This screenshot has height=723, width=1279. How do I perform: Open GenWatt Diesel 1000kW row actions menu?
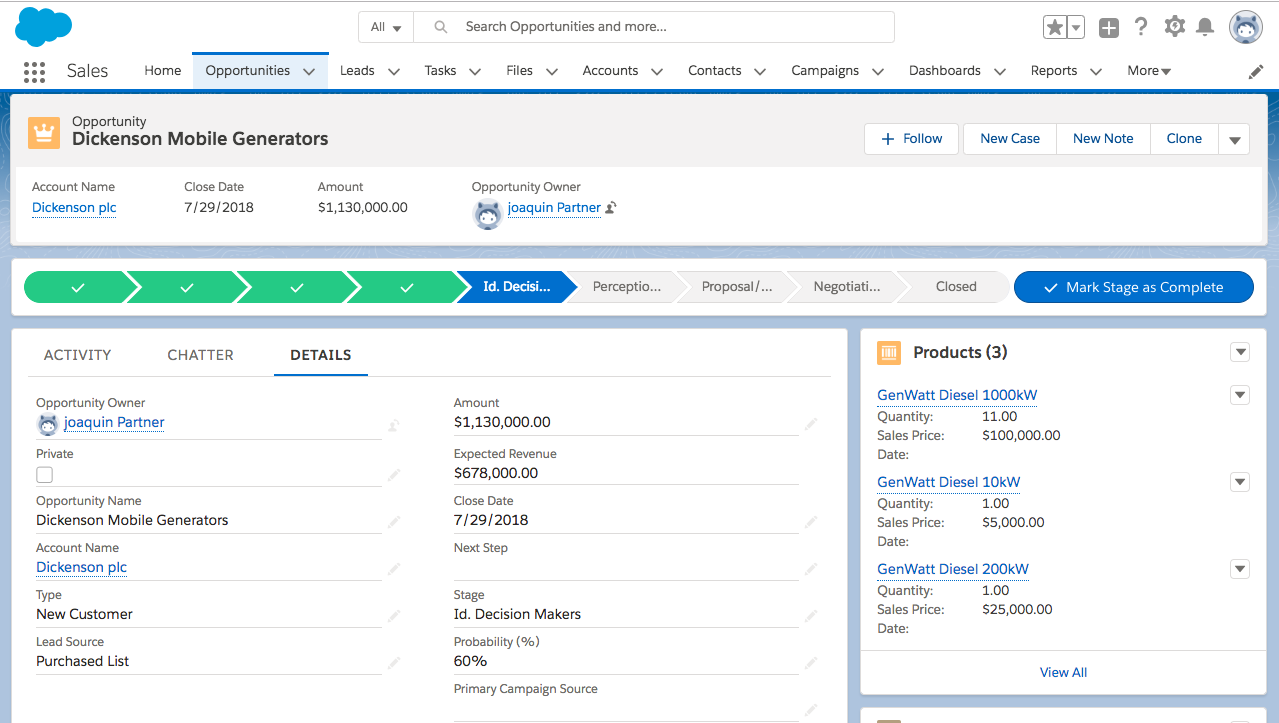click(x=1240, y=395)
